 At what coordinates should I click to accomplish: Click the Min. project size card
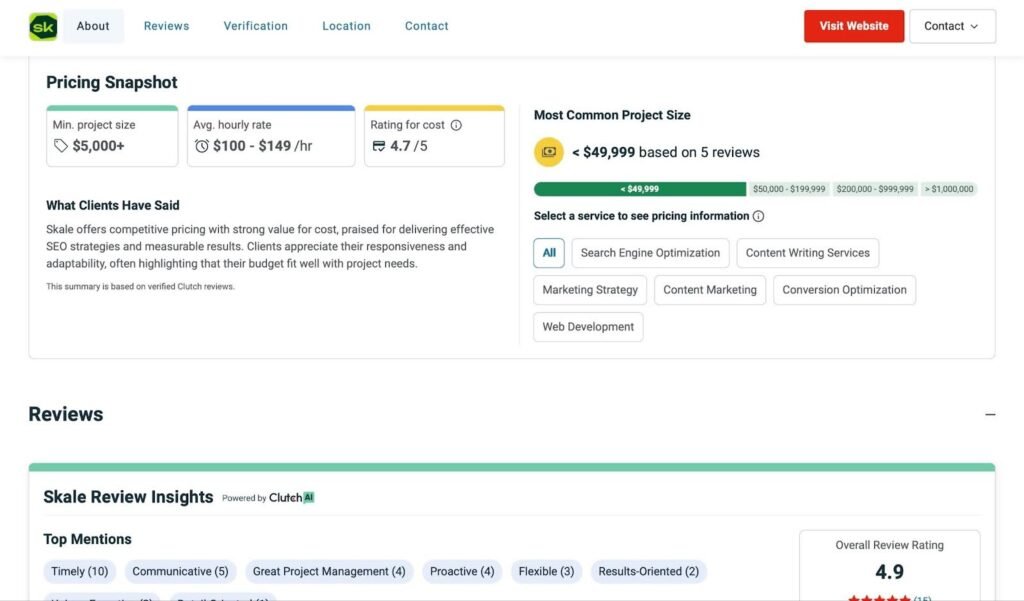112,136
